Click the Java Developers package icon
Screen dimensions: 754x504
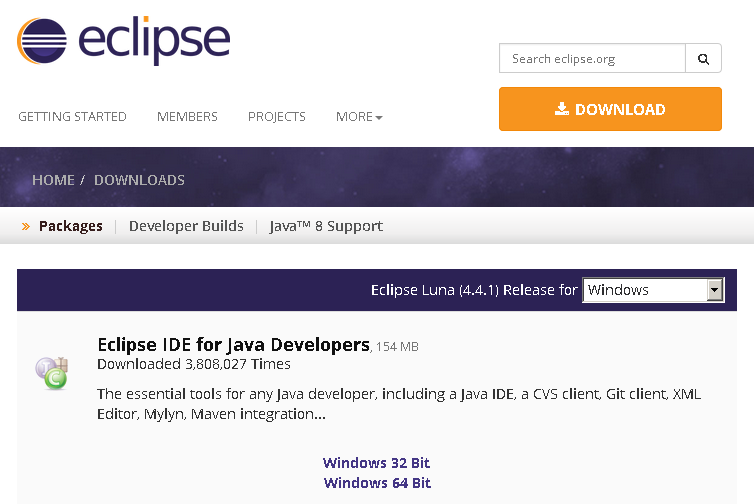coord(52,373)
